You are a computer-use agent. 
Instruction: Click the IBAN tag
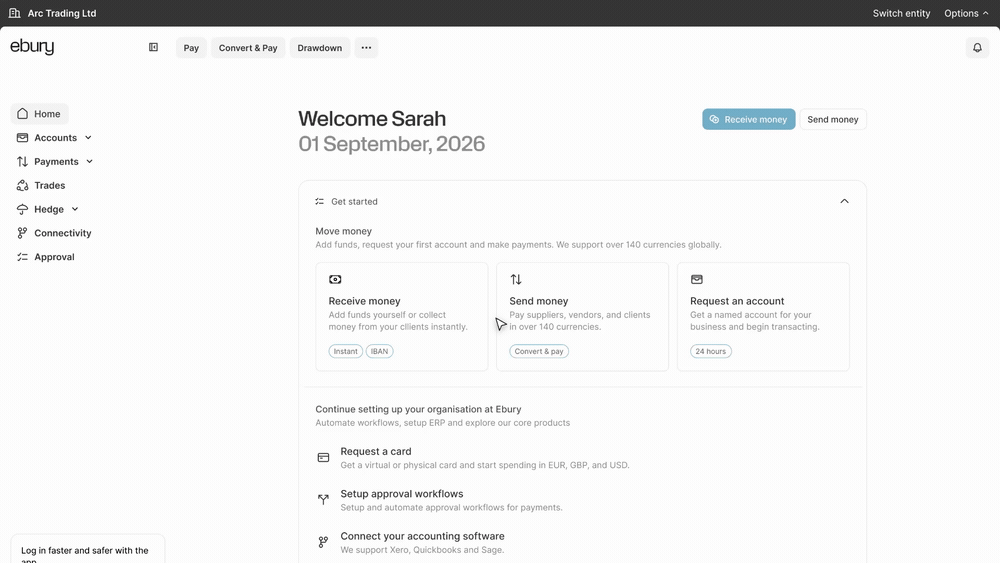click(379, 351)
